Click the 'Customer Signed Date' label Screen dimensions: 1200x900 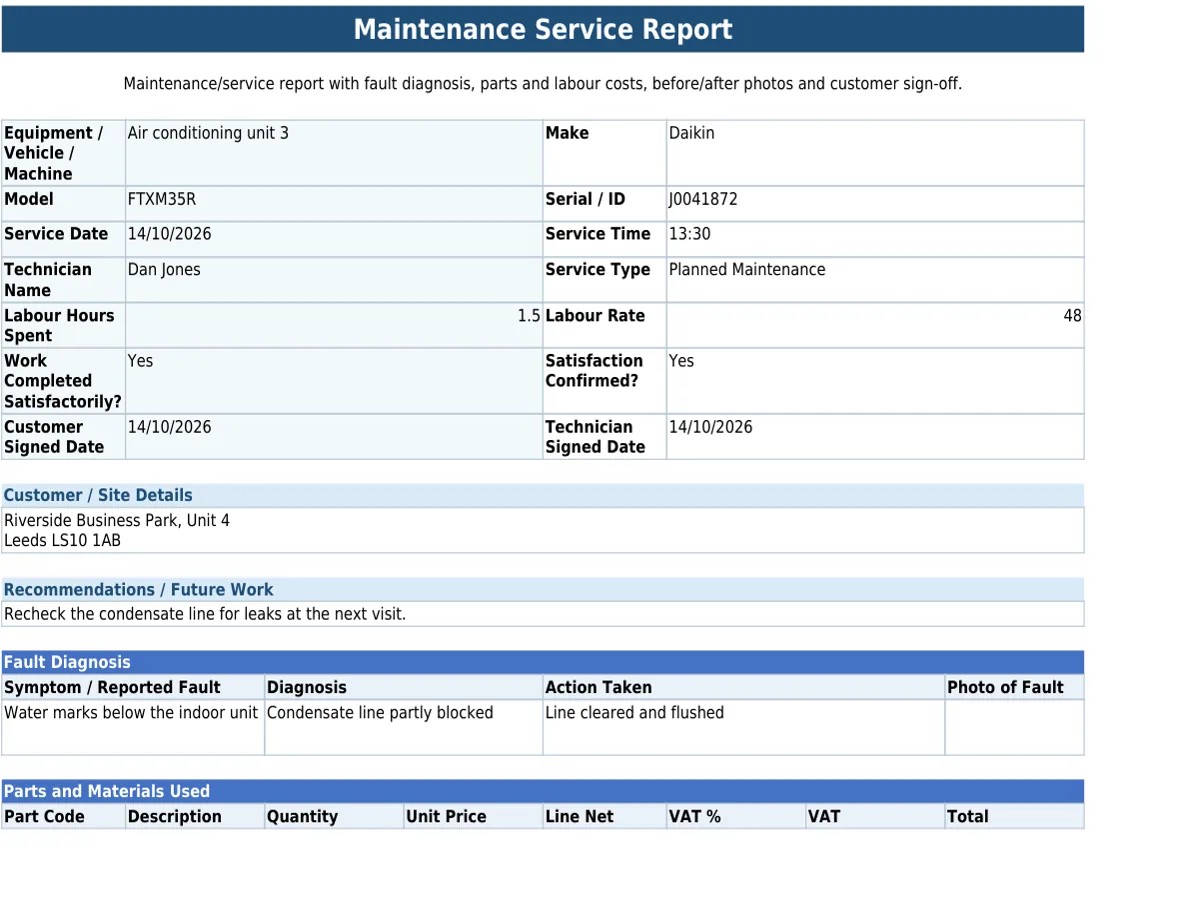click(54, 437)
